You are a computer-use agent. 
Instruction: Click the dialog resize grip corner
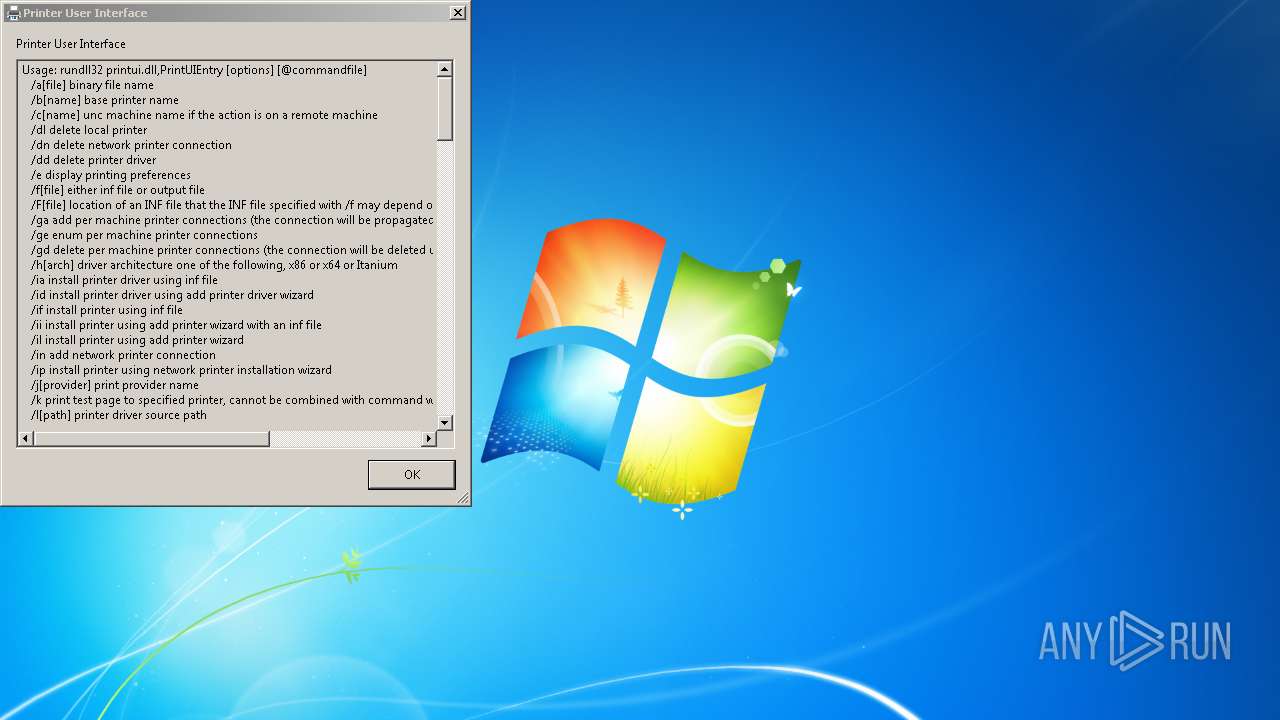tap(463, 498)
